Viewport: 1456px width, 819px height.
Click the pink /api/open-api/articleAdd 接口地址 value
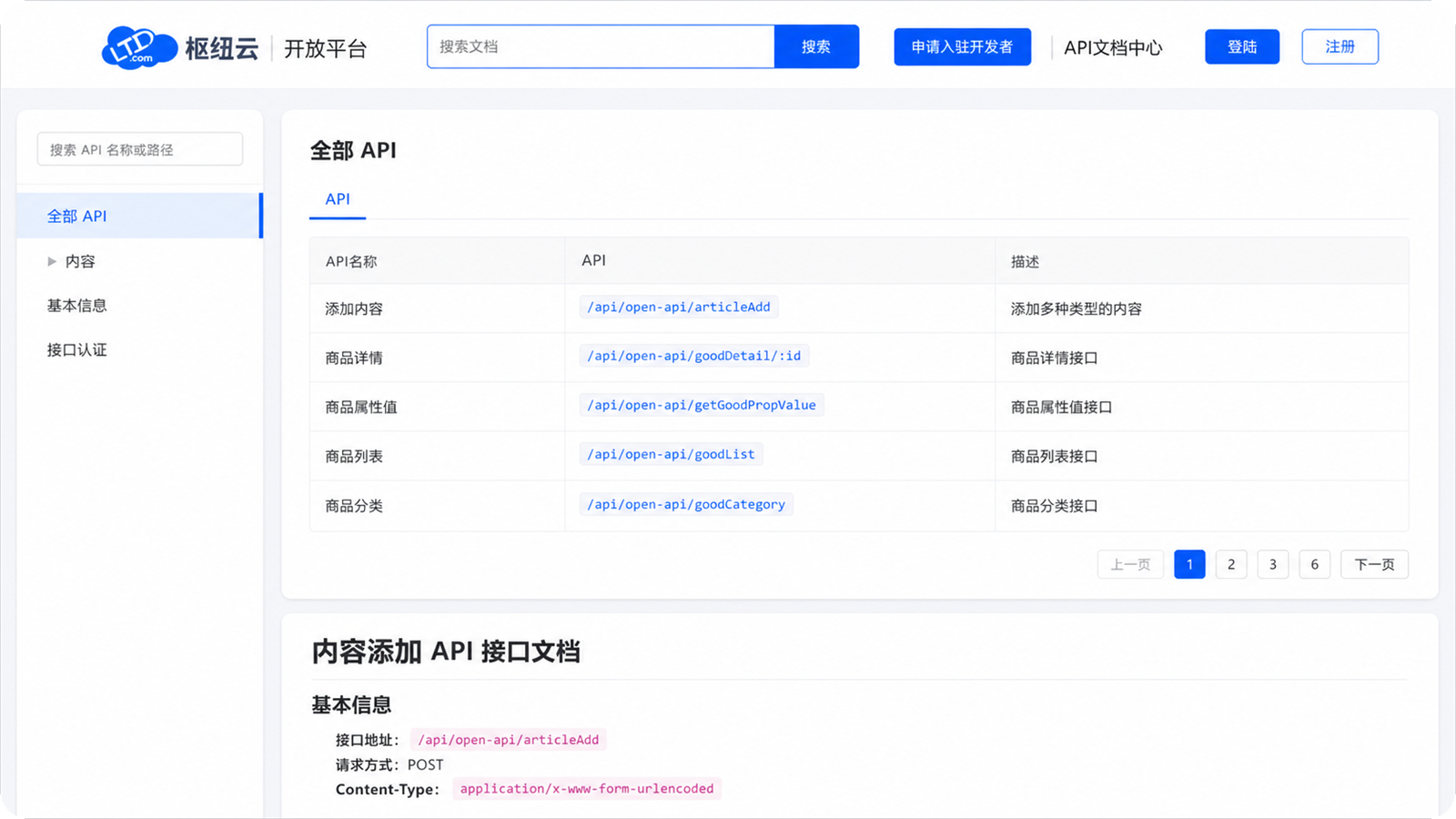(x=508, y=740)
